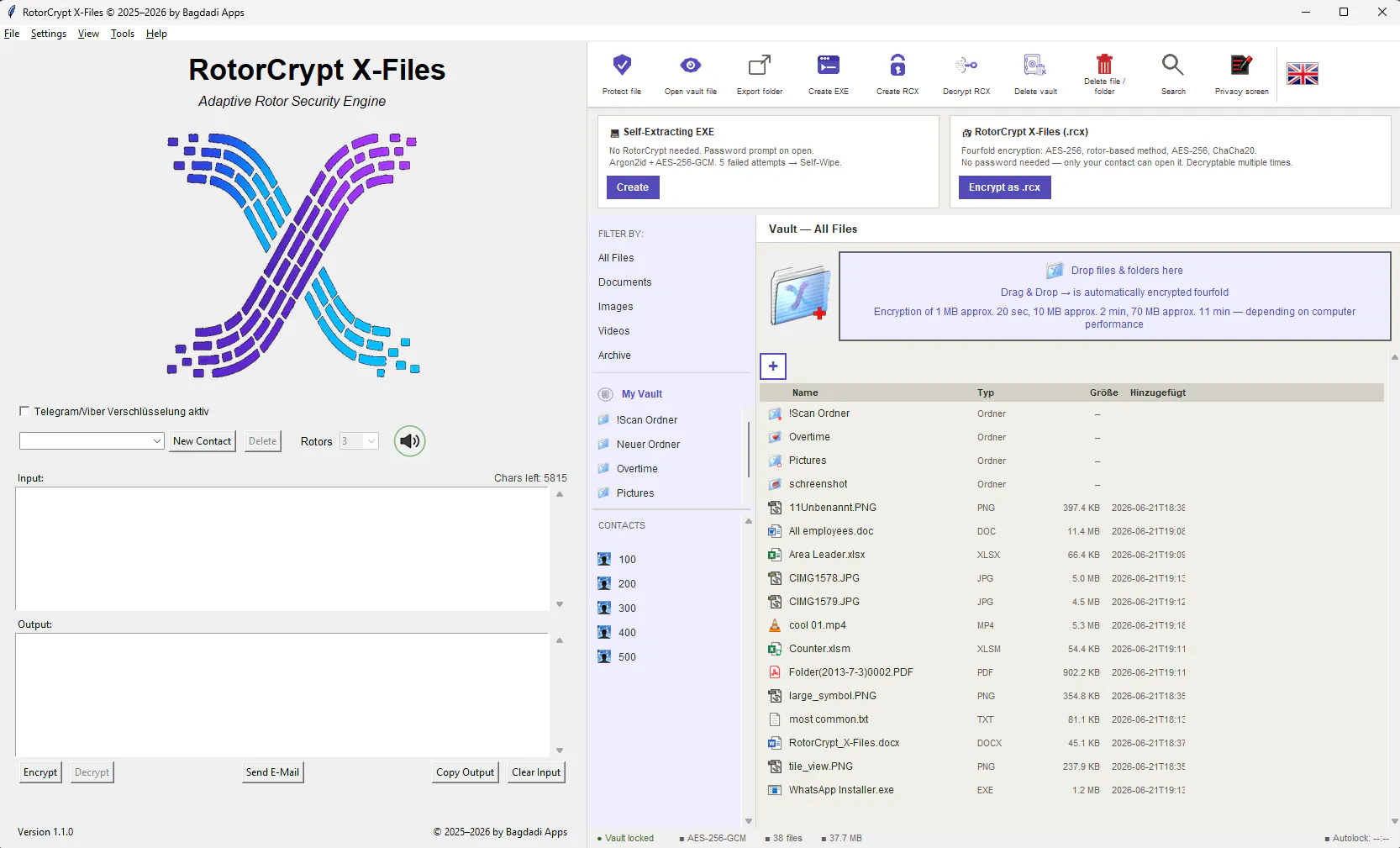Click the Search magnifier icon

click(1173, 65)
